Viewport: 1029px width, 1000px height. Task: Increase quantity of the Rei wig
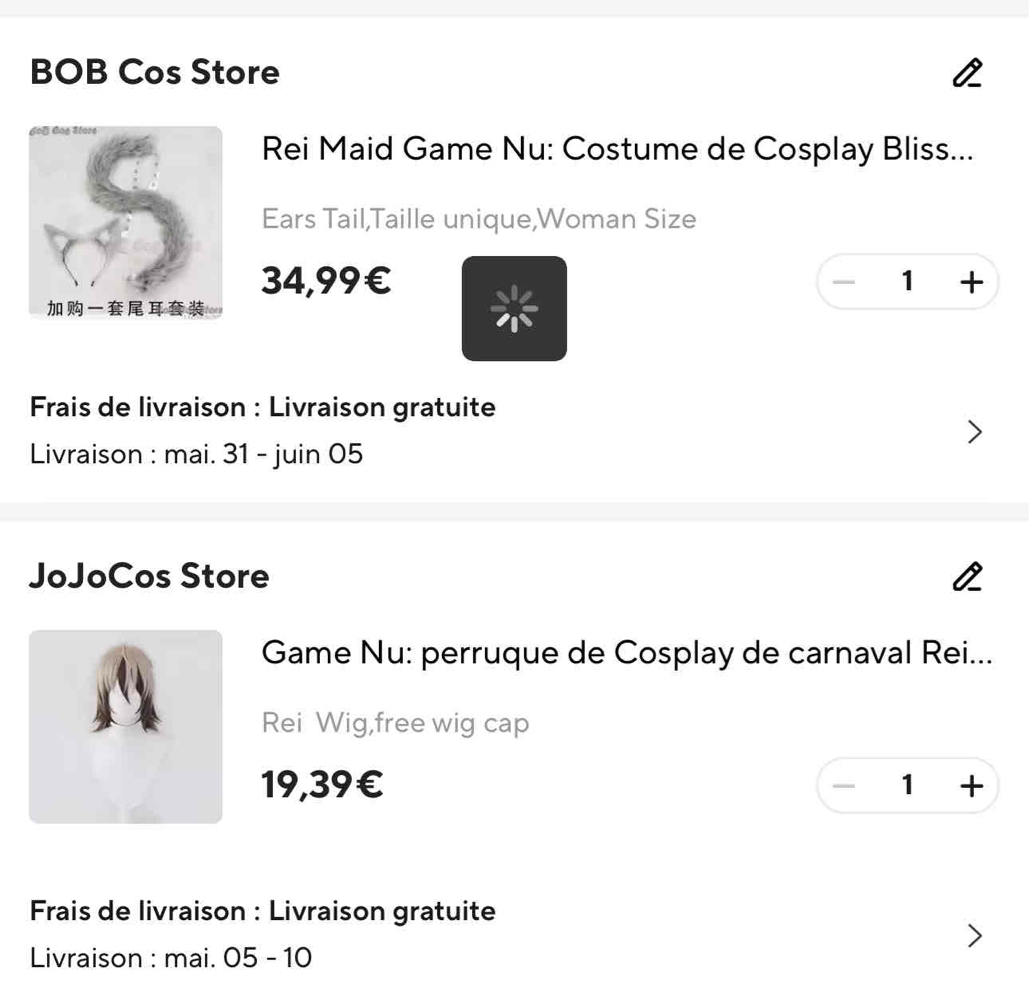coord(971,786)
